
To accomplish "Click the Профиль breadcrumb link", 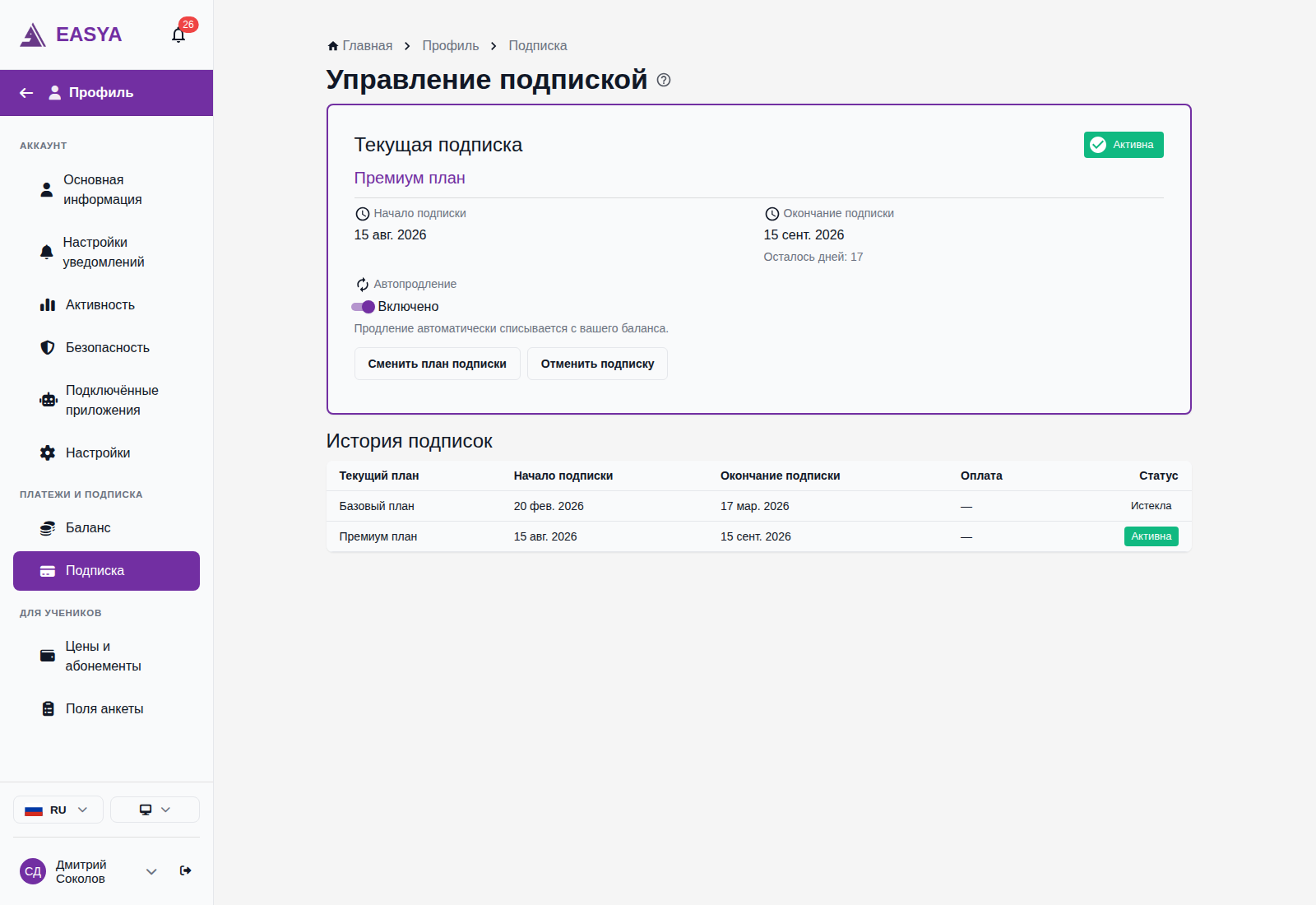I will [x=451, y=46].
